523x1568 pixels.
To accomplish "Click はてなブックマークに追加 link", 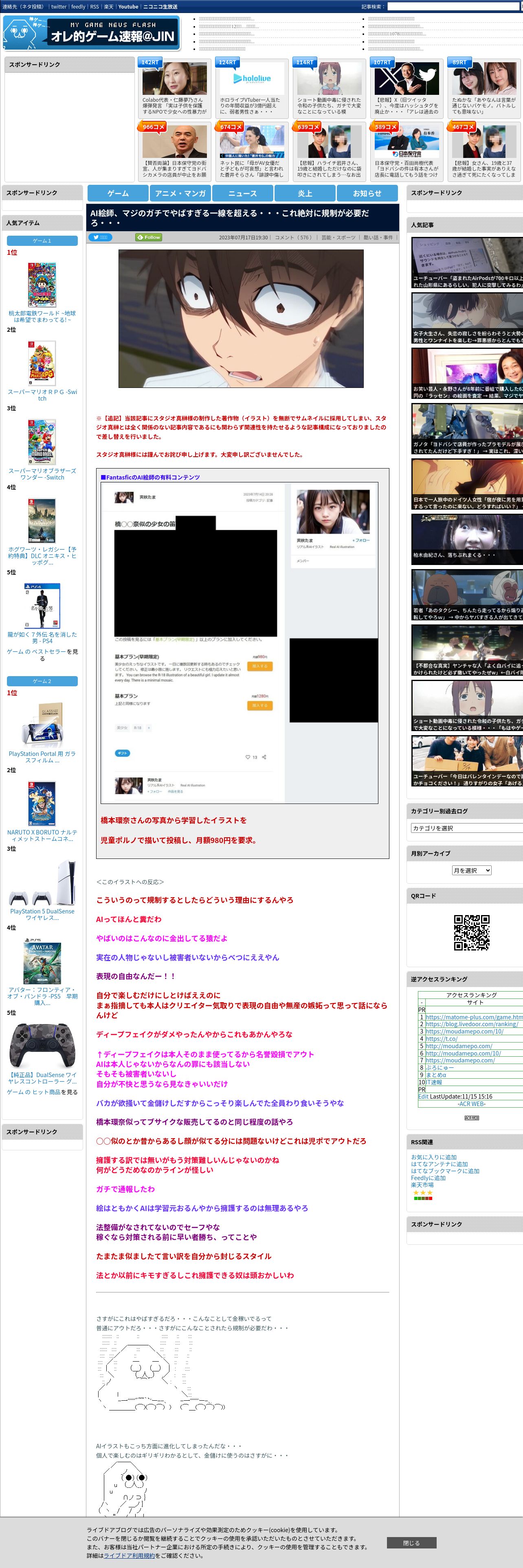I will point(445,1171).
